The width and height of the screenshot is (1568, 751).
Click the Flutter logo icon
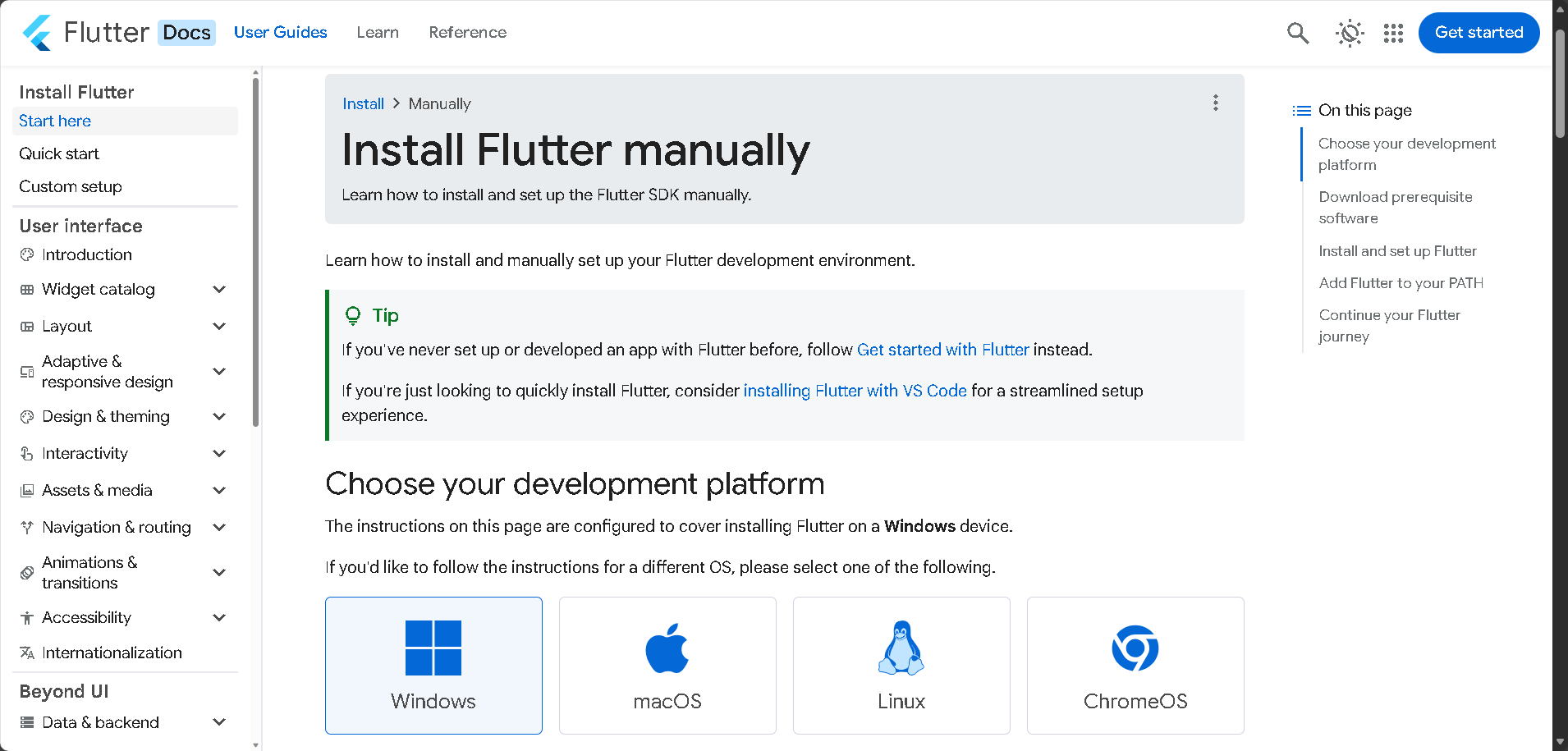coord(38,33)
